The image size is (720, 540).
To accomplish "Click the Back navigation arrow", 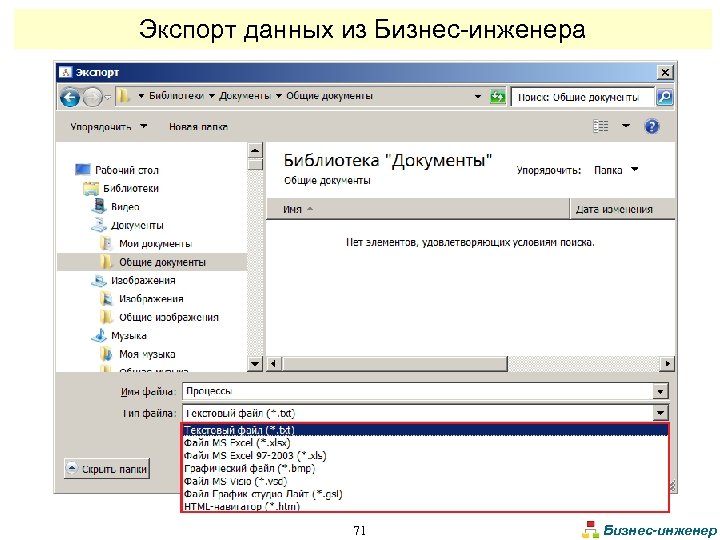I will pyautogui.click(x=70, y=97).
